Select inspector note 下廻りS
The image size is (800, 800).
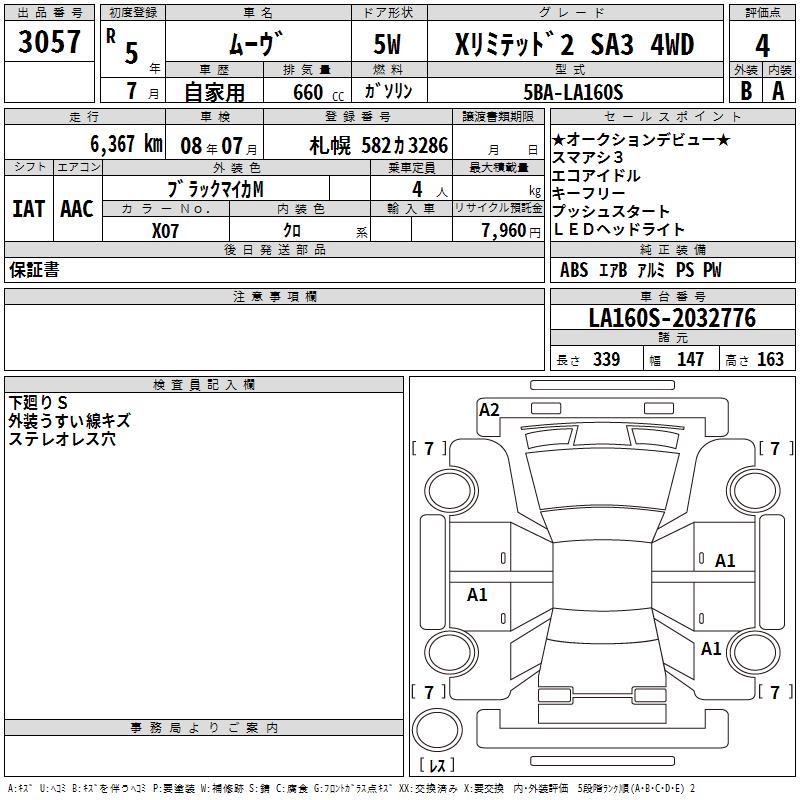(x=38, y=403)
